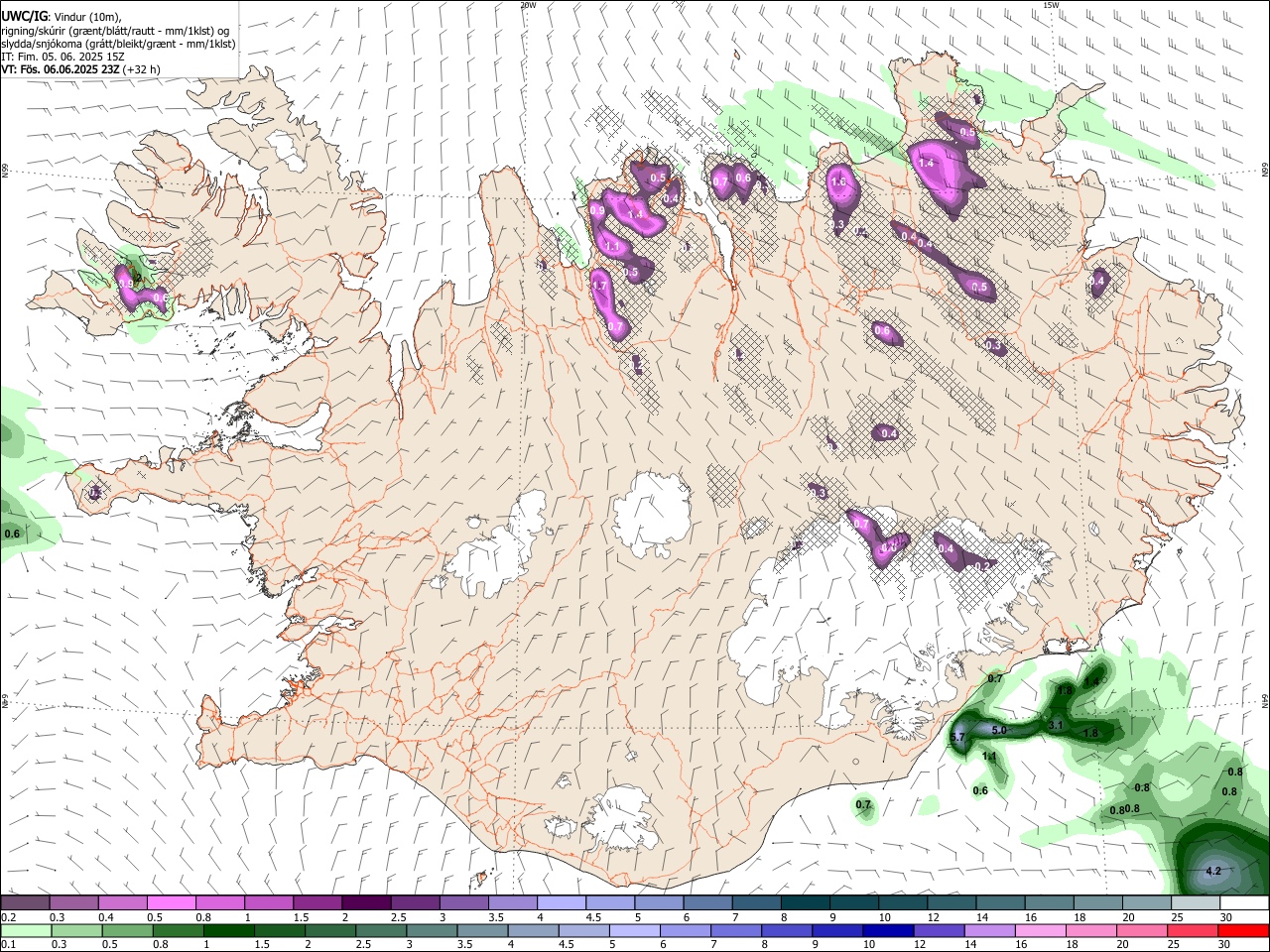Click the '0.1' label under the rain scale
This screenshot has width=1270, height=952.
[x=8, y=944]
